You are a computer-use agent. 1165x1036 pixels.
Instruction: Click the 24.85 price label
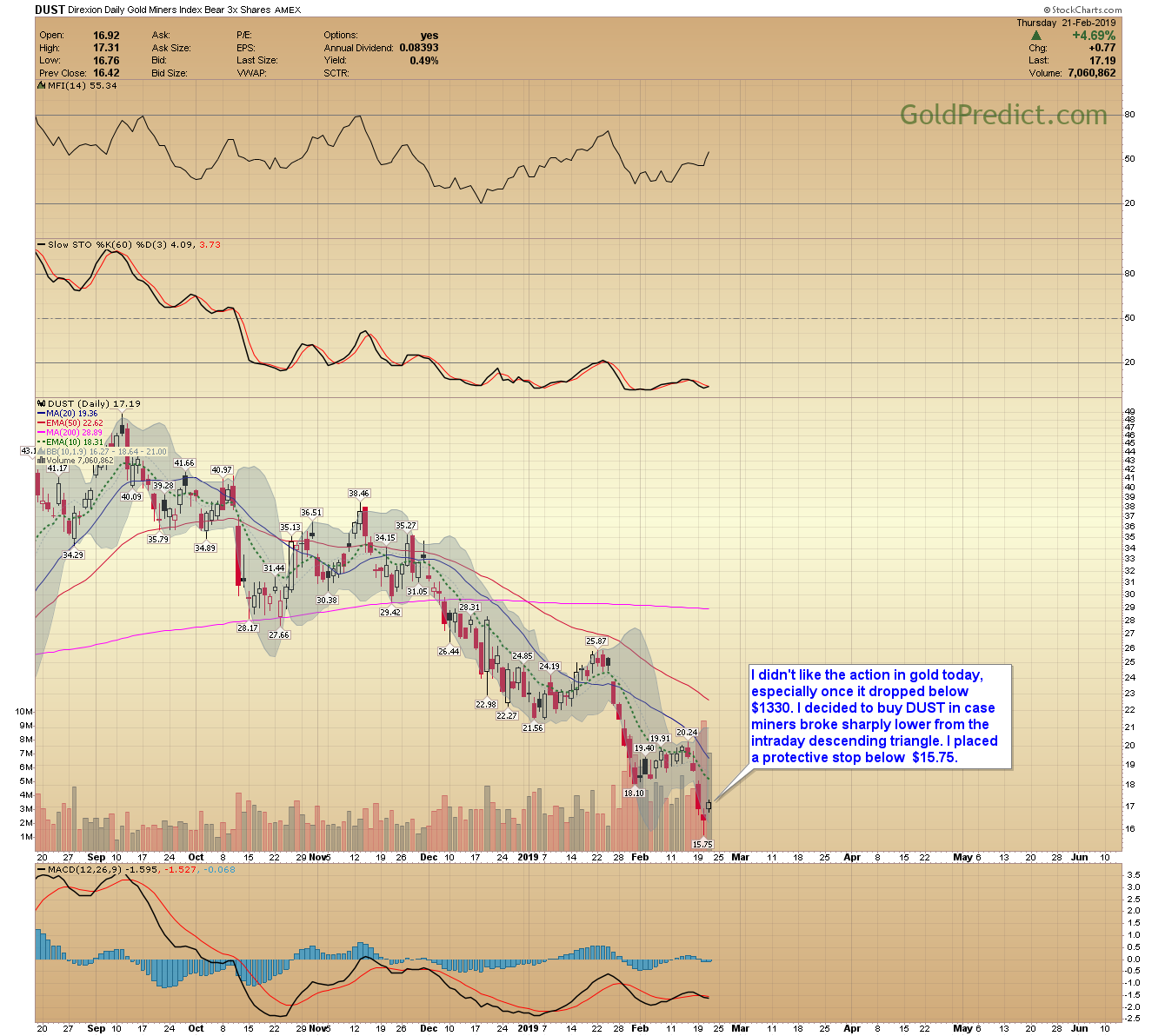click(x=523, y=657)
